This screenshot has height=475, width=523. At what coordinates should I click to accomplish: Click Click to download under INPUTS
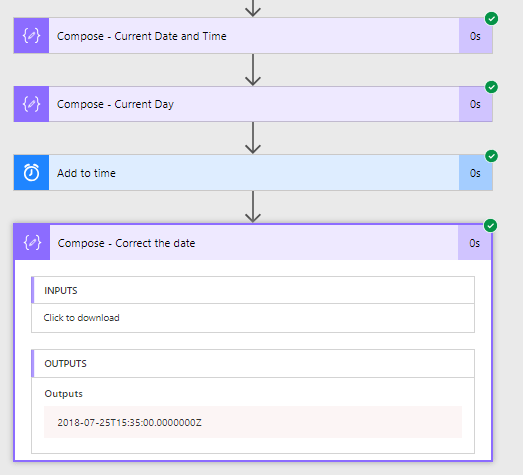pyautogui.click(x=81, y=318)
